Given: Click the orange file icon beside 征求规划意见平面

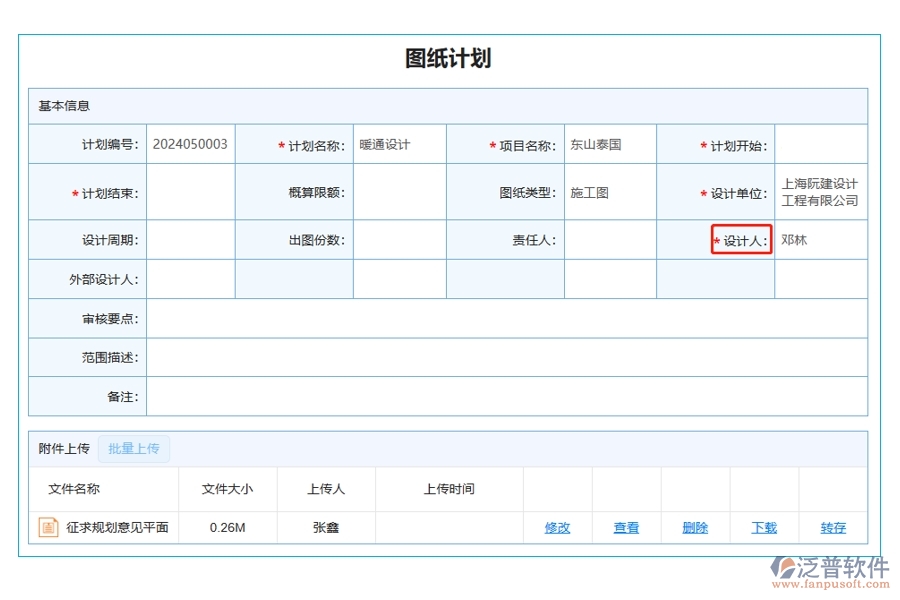Looking at the screenshot, I should pyautogui.click(x=48, y=527).
